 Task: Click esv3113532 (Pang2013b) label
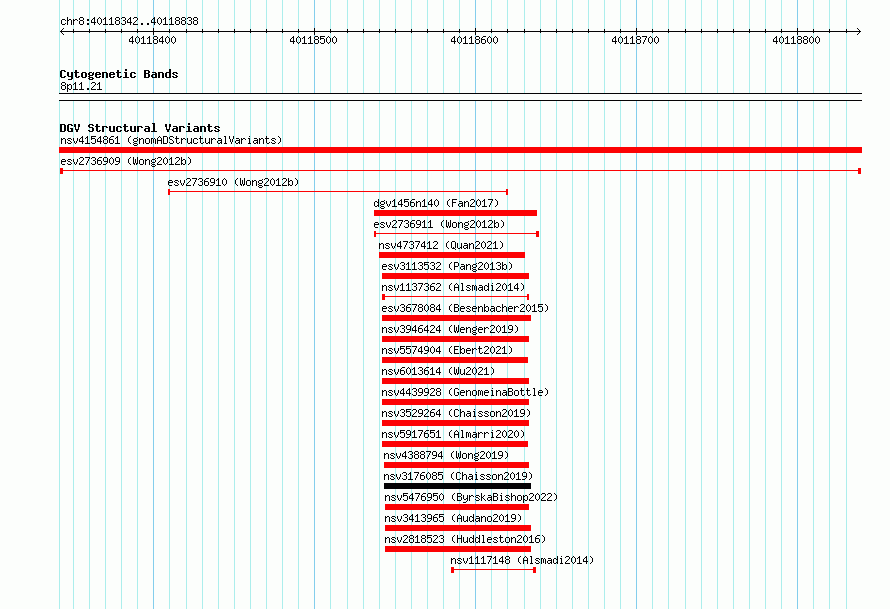pyautogui.click(x=447, y=266)
